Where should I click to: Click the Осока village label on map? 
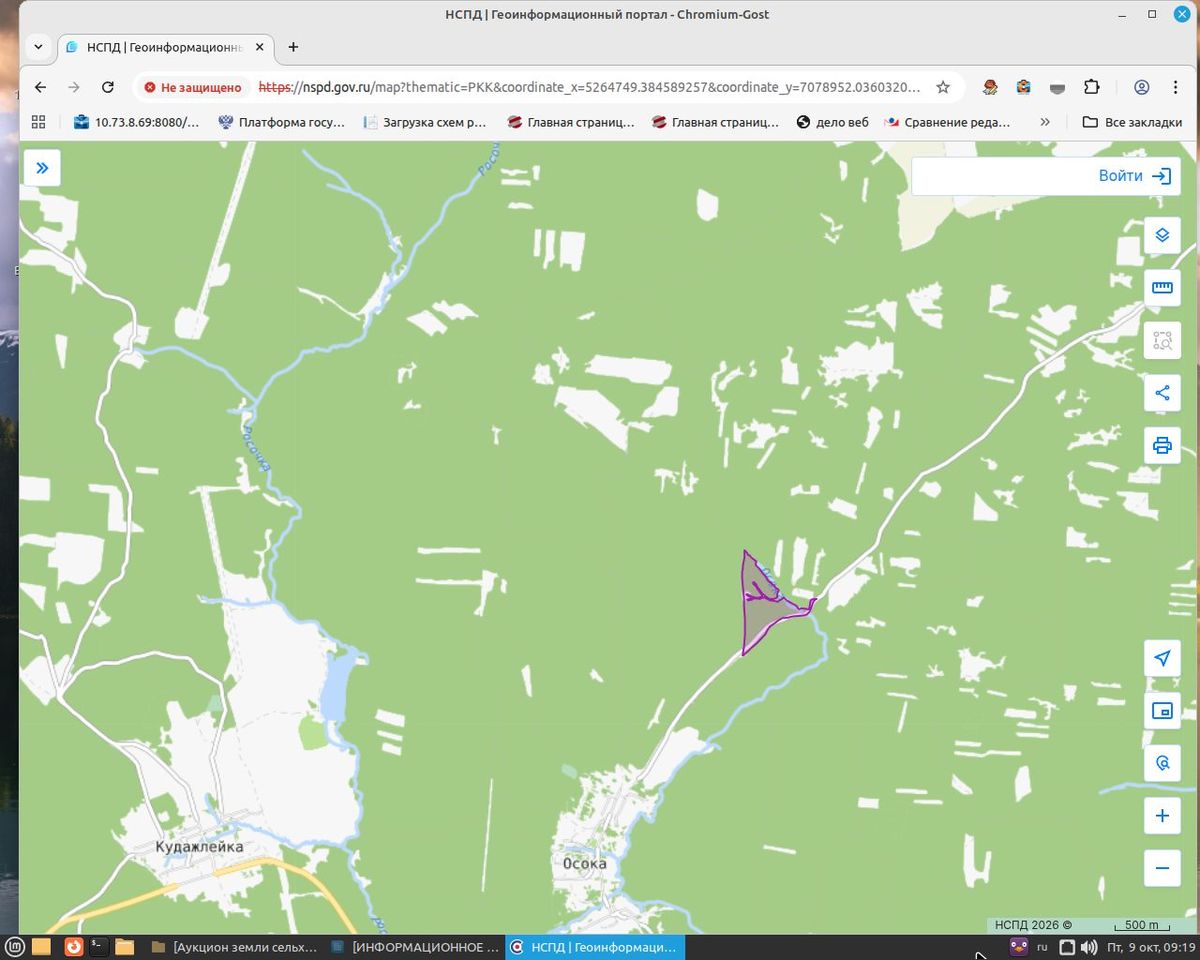(584, 863)
